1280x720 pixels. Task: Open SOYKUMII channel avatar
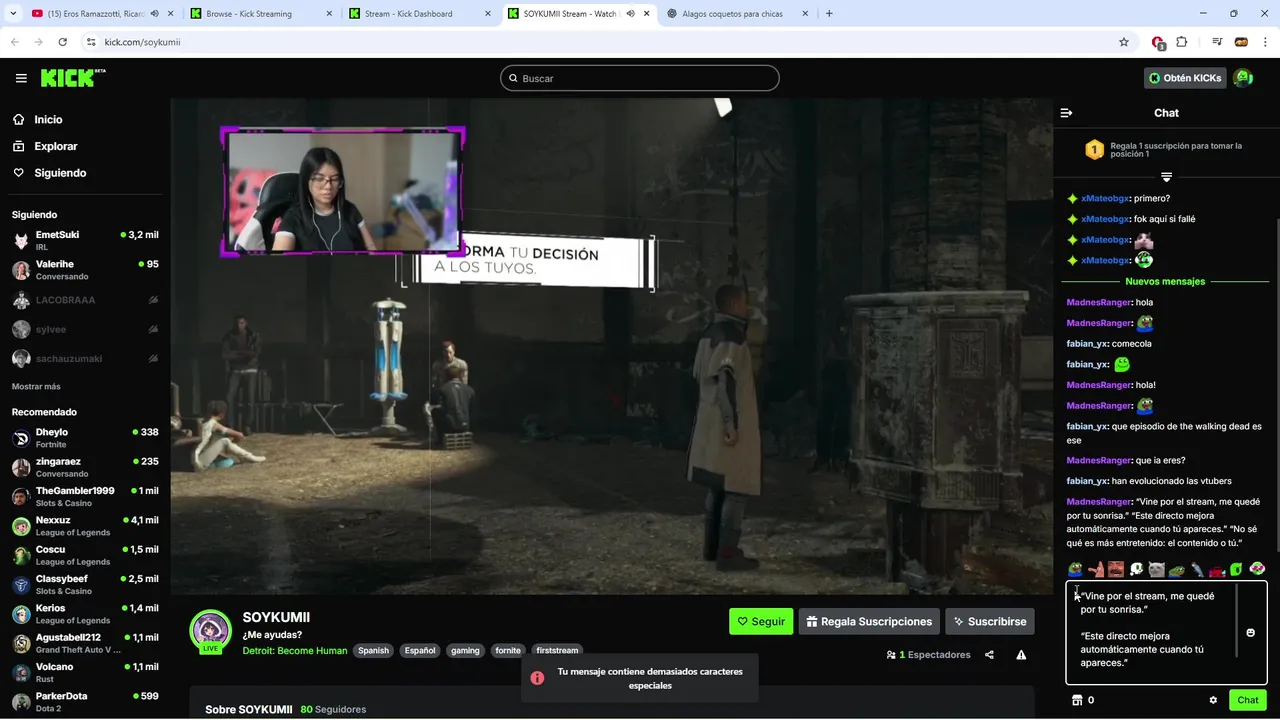pos(211,631)
